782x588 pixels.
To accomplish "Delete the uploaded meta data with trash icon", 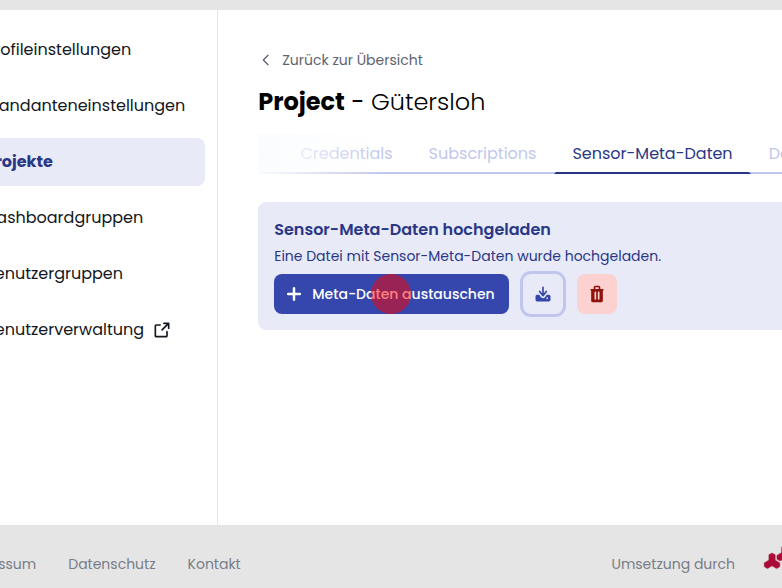I will [597, 294].
